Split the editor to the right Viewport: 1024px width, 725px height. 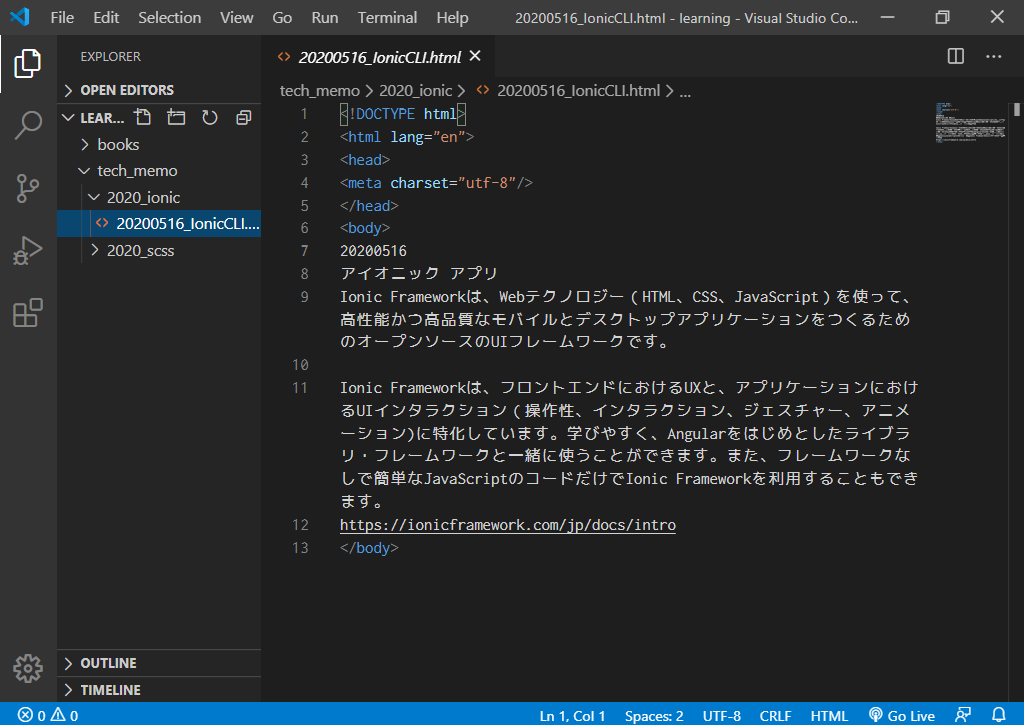955,57
